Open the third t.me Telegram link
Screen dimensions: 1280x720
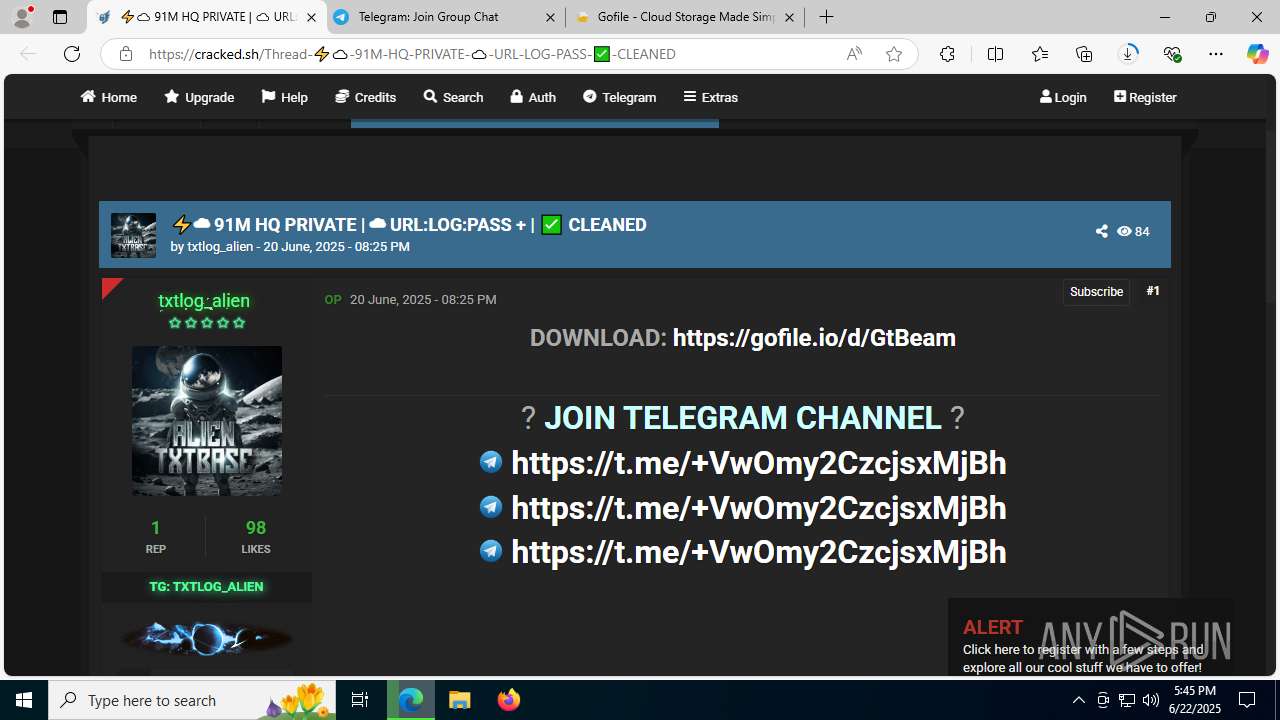[758, 552]
